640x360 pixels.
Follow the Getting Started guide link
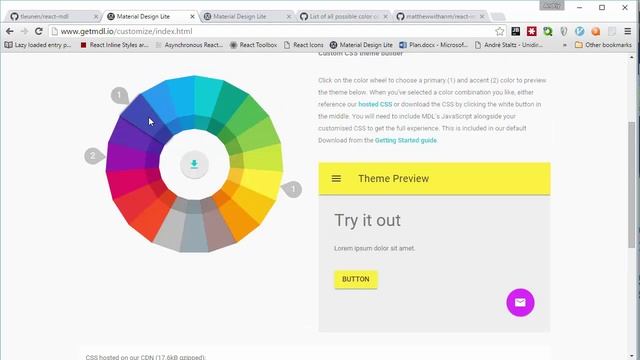406,140
